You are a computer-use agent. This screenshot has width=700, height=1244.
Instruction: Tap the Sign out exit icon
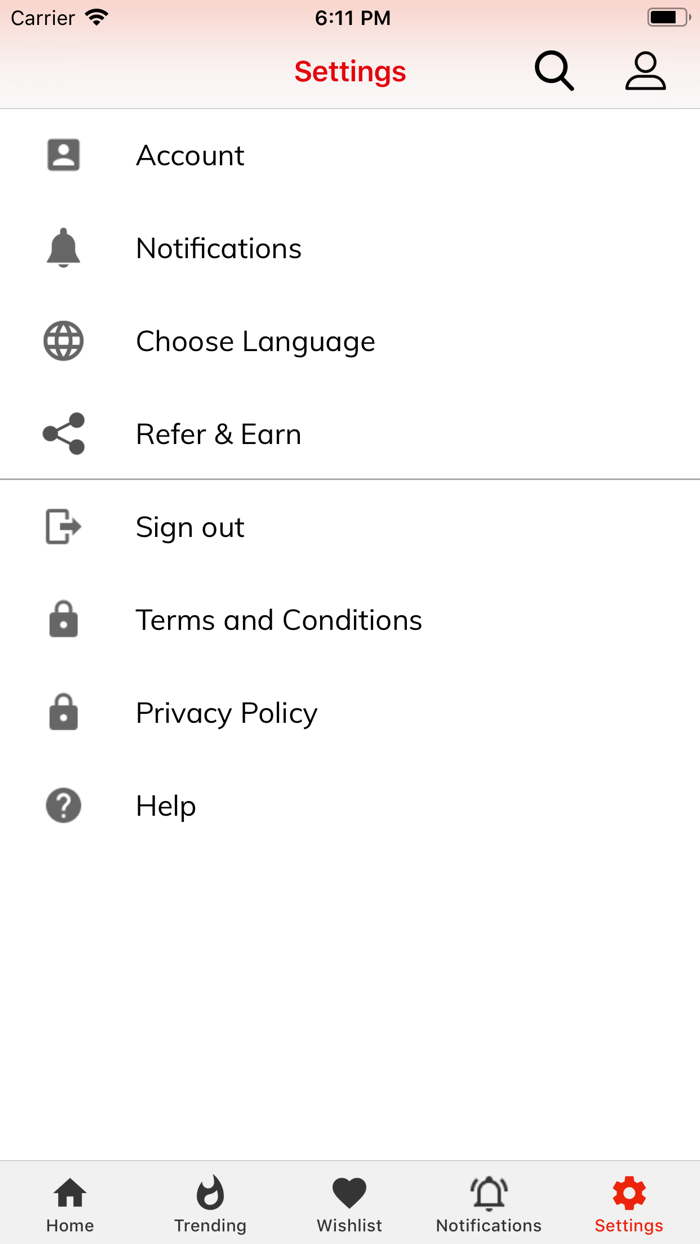[x=63, y=527]
